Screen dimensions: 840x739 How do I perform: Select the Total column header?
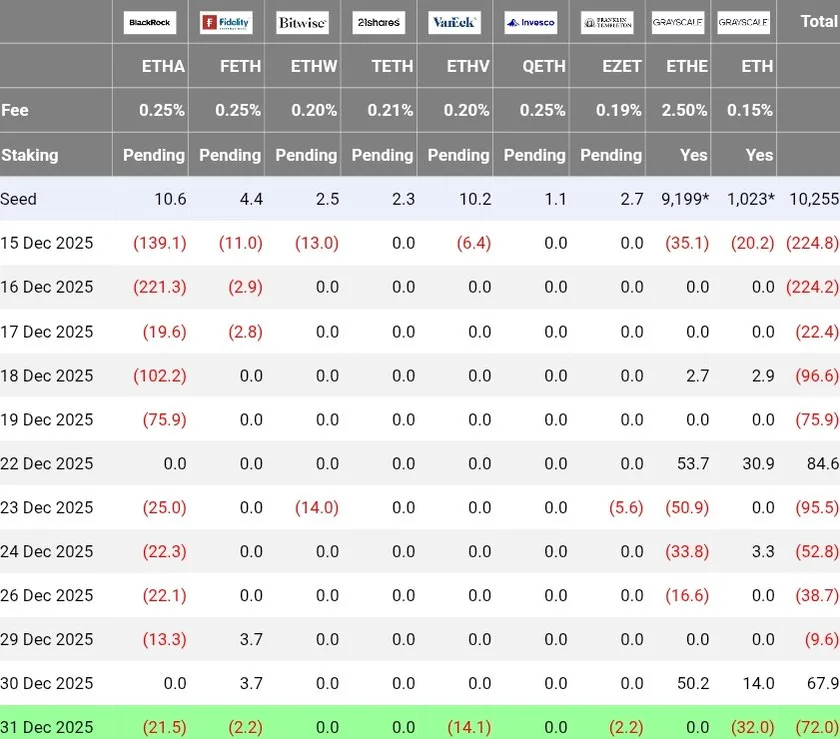point(819,21)
